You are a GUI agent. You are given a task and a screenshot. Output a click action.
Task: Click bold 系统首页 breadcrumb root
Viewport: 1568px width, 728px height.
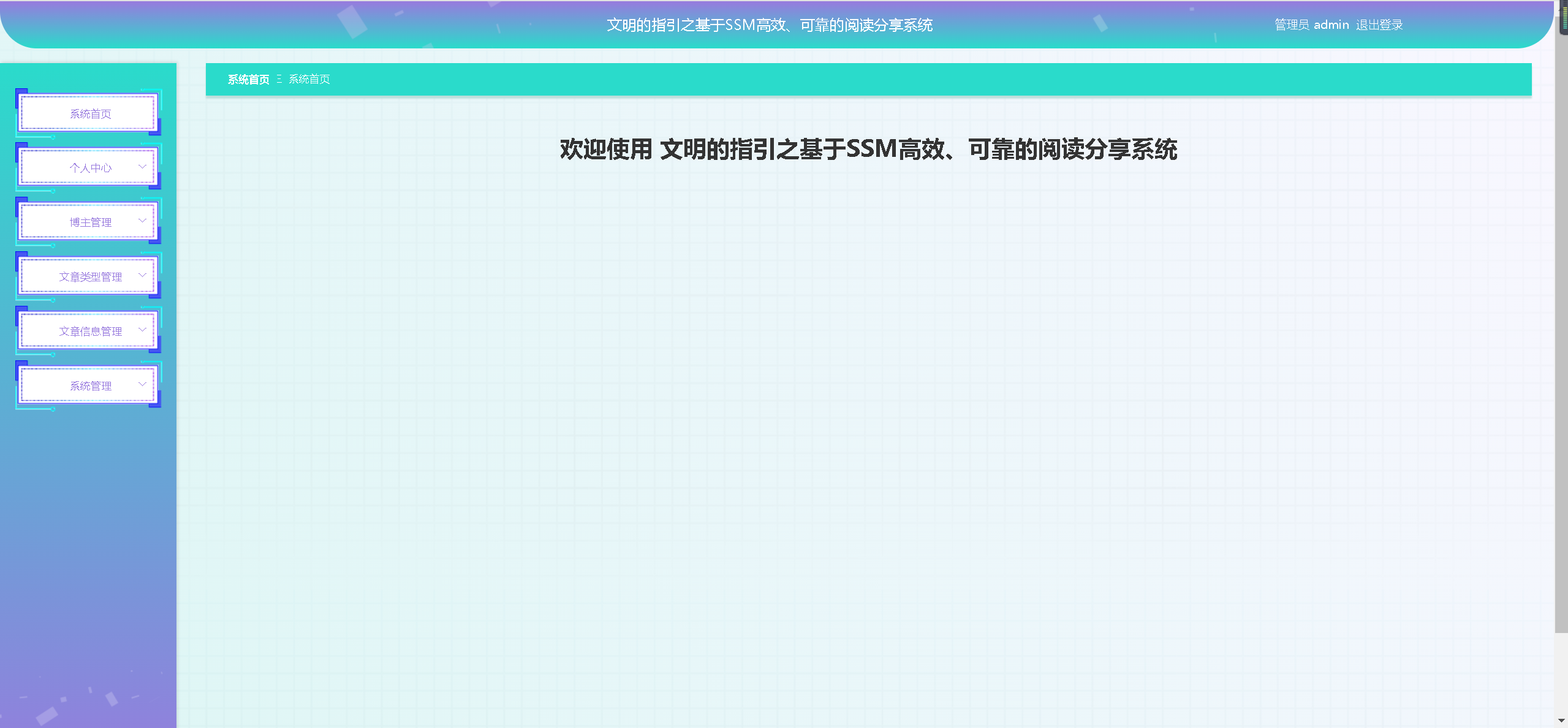coord(248,80)
